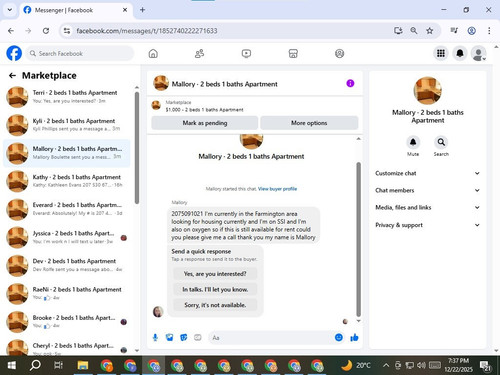This screenshot has height=375, width=500.
Task: Expand Media, files and links section
Action: point(428,207)
